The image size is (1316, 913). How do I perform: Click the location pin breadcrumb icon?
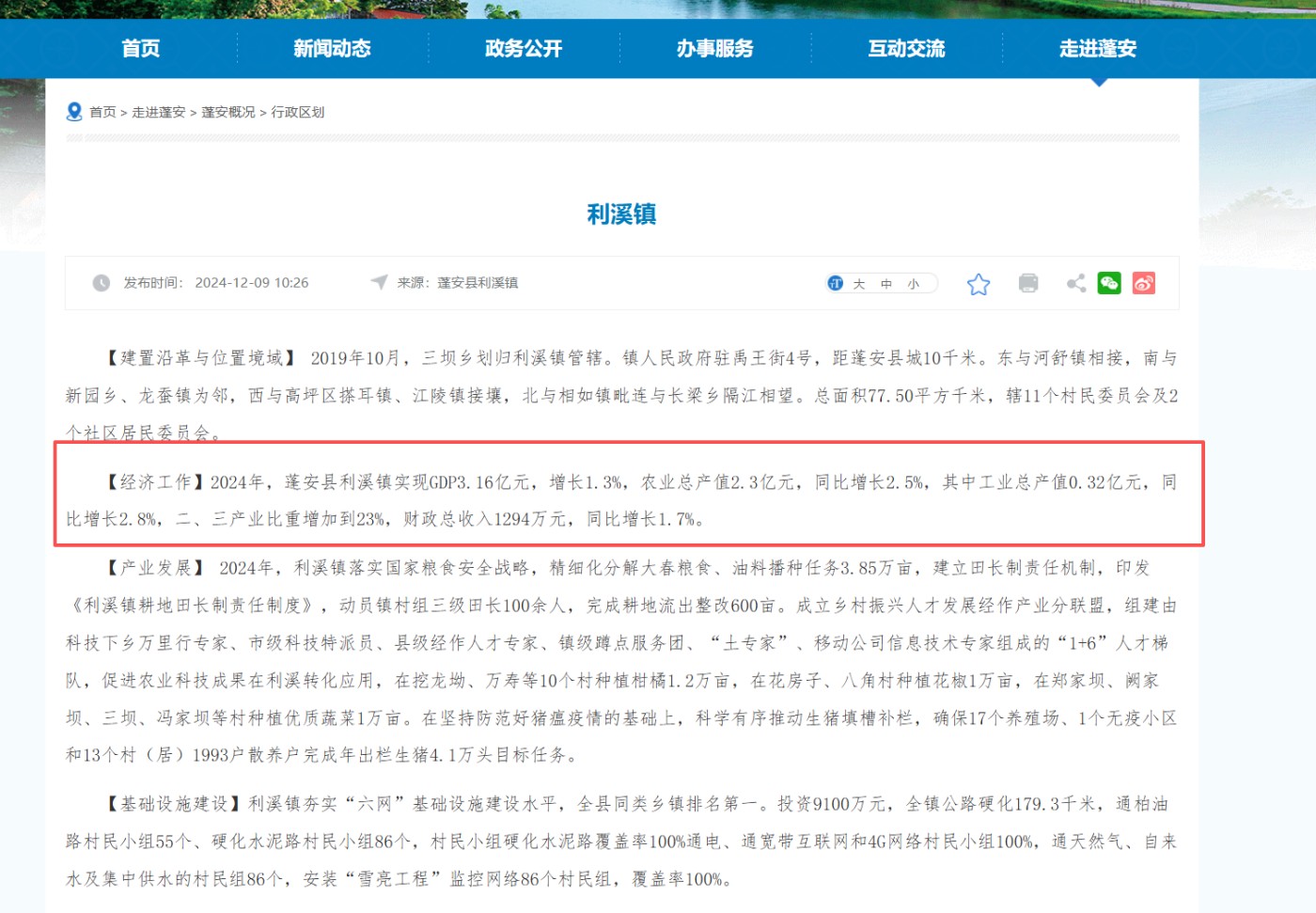pyautogui.click(x=74, y=112)
